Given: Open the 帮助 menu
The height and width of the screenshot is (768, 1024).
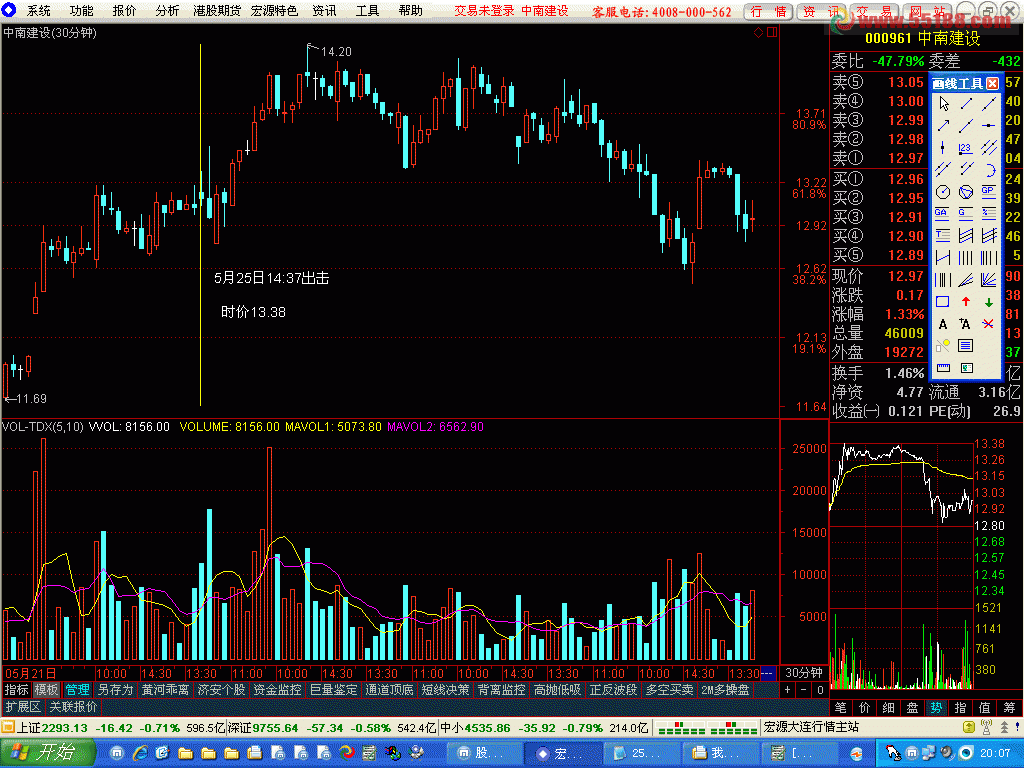Looking at the screenshot, I should [410, 10].
